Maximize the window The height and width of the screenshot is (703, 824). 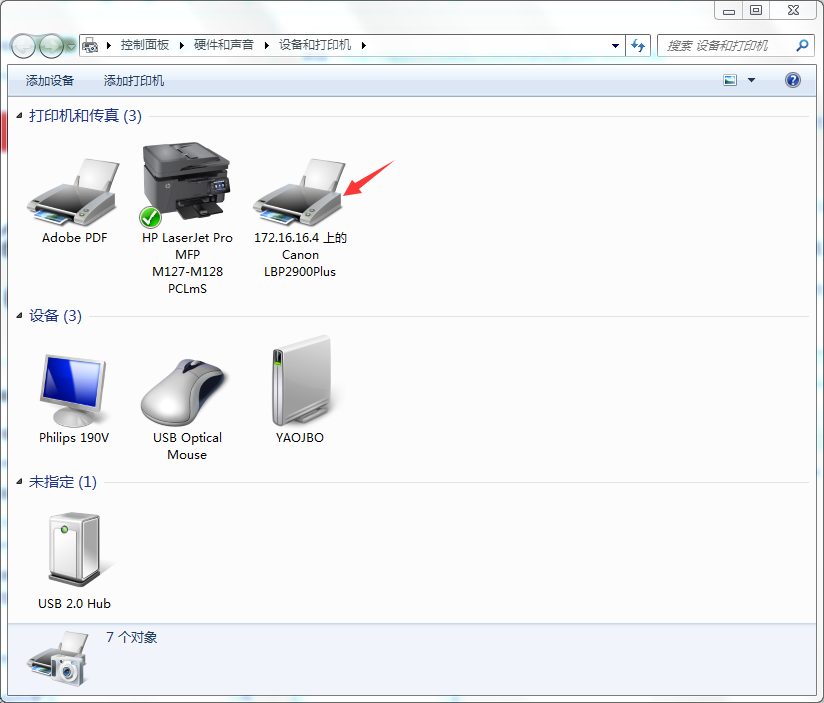(756, 11)
